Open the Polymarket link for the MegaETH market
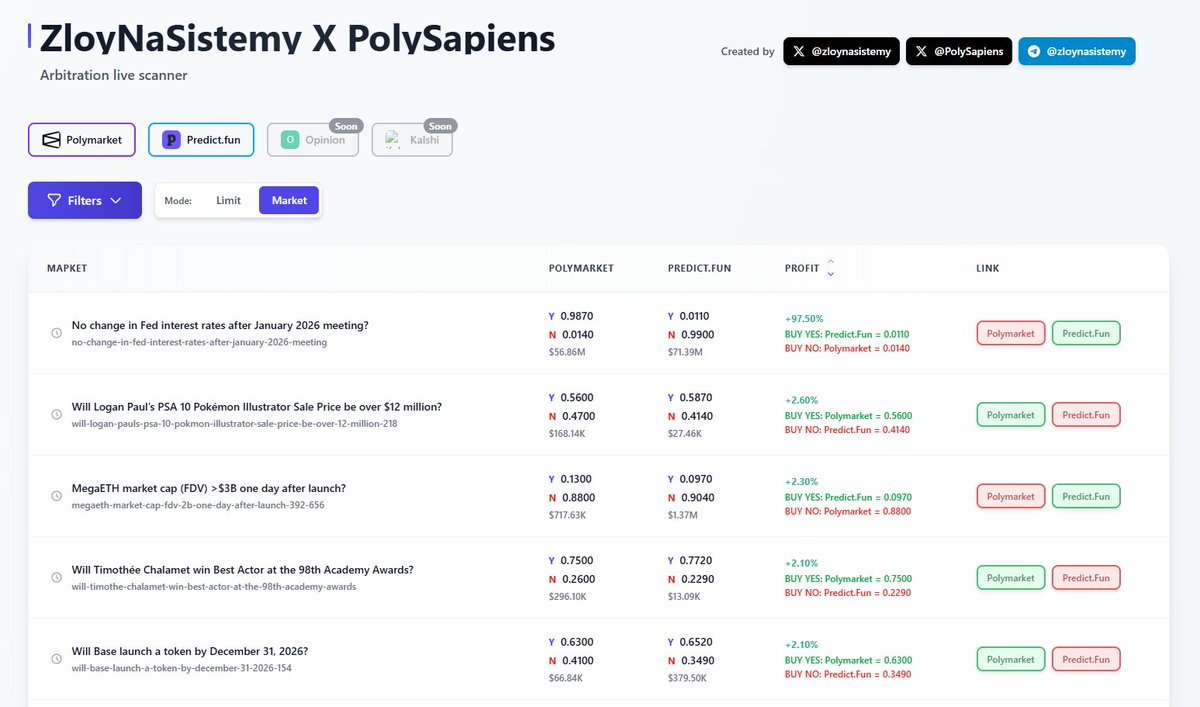The image size is (1200, 707). 1011,496
